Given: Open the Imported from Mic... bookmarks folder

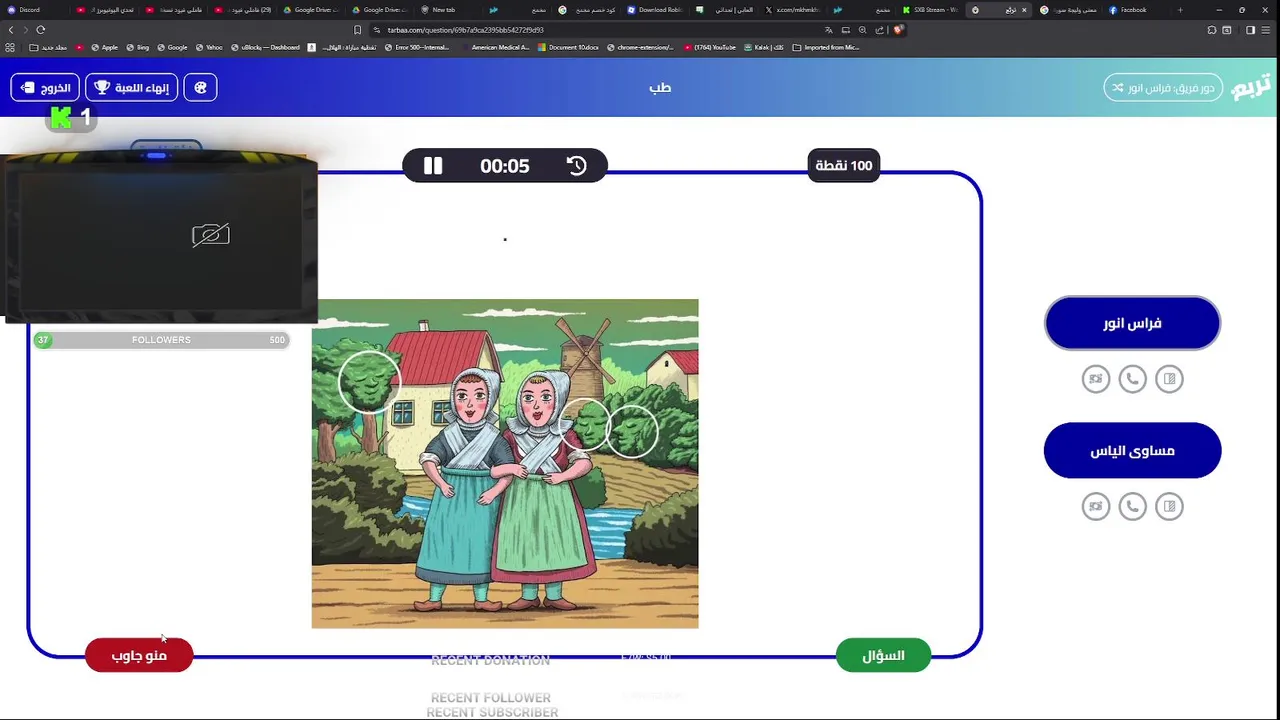Looking at the screenshot, I should click(826, 47).
